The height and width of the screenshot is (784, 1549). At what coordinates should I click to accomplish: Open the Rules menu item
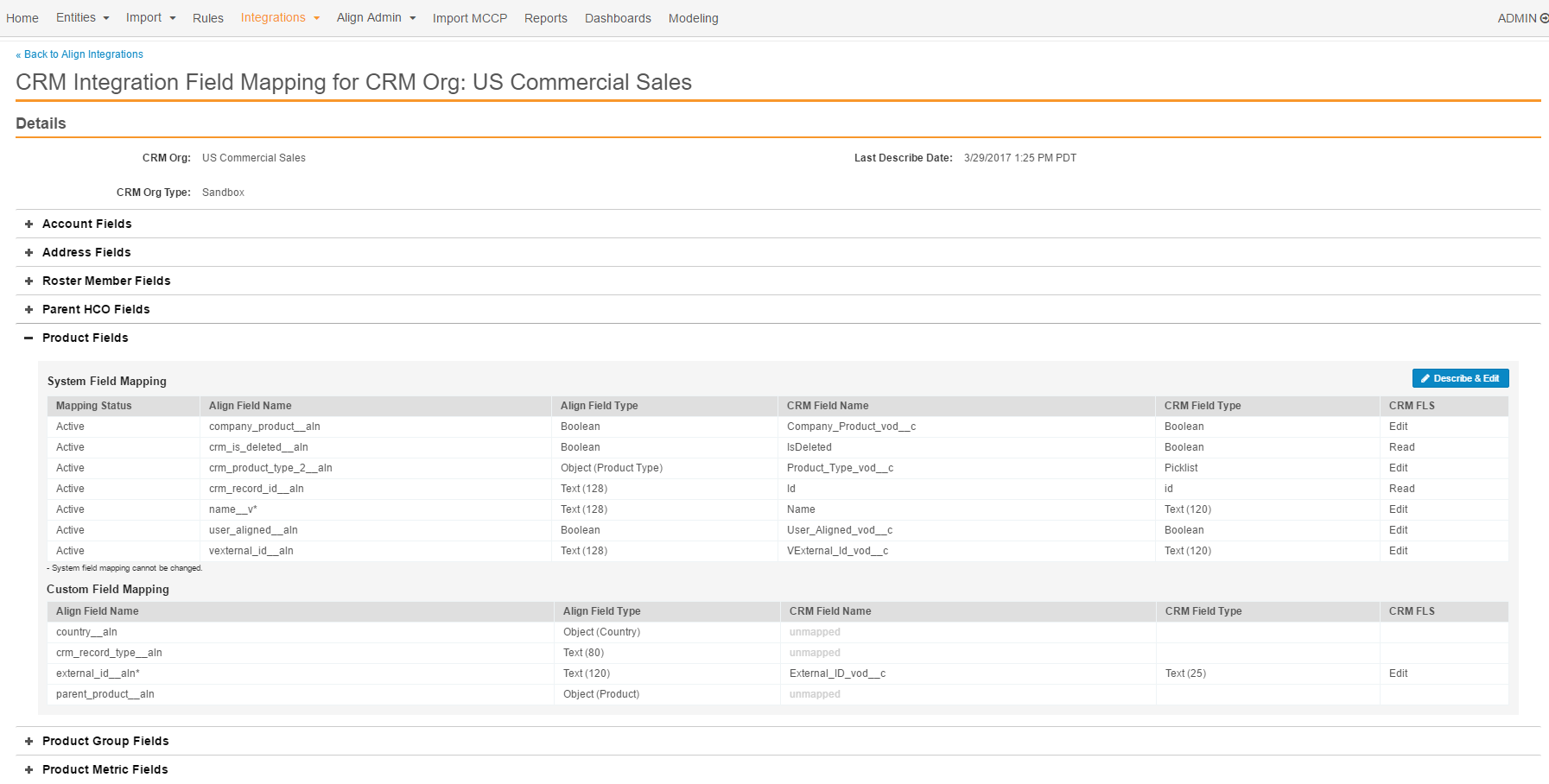pyautogui.click(x=207, y=18)
